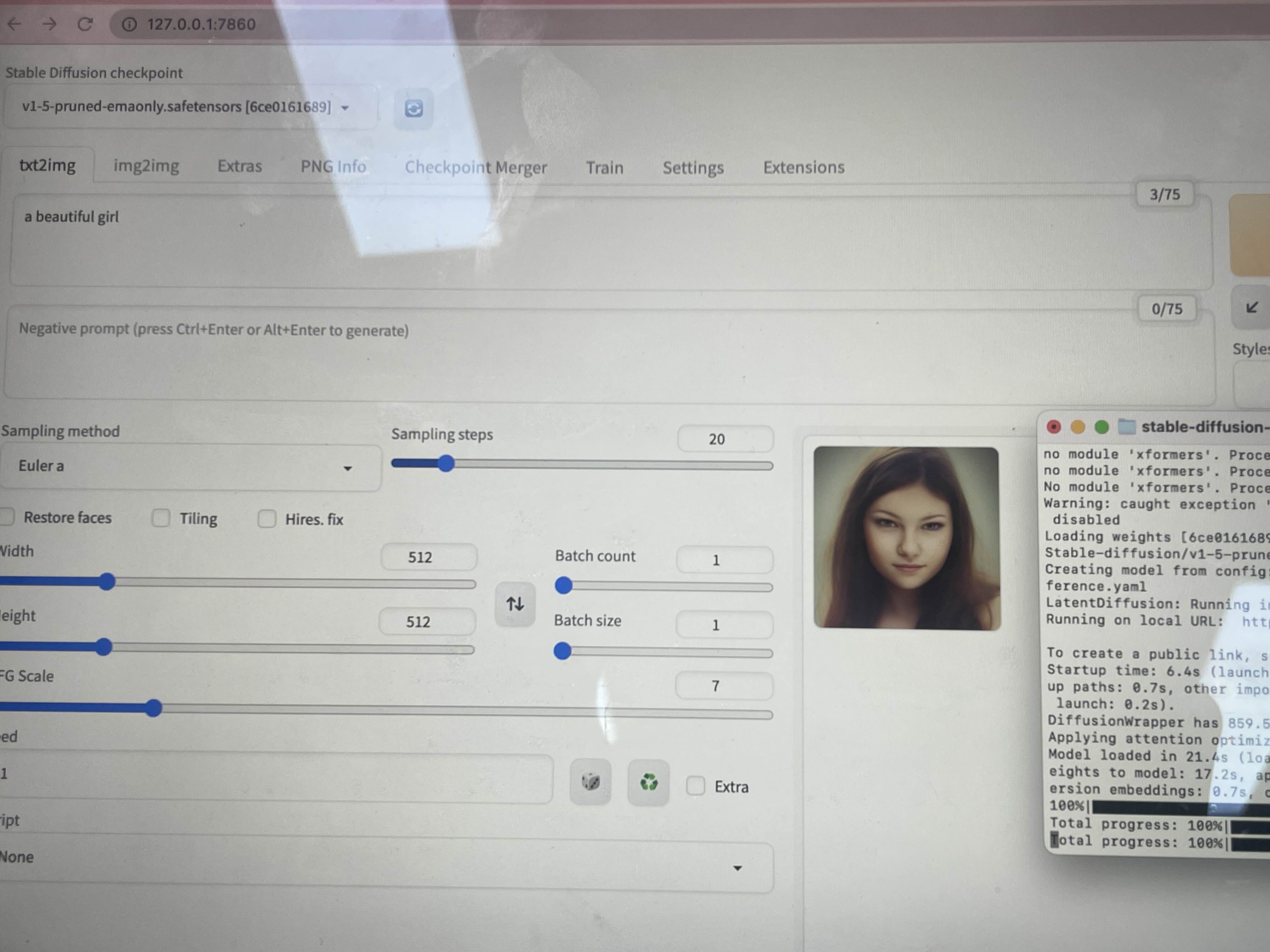Click the swap width and height arrows
This screenshot has height=952, width=1270.
pyautogui.click(x=515, y=604)
